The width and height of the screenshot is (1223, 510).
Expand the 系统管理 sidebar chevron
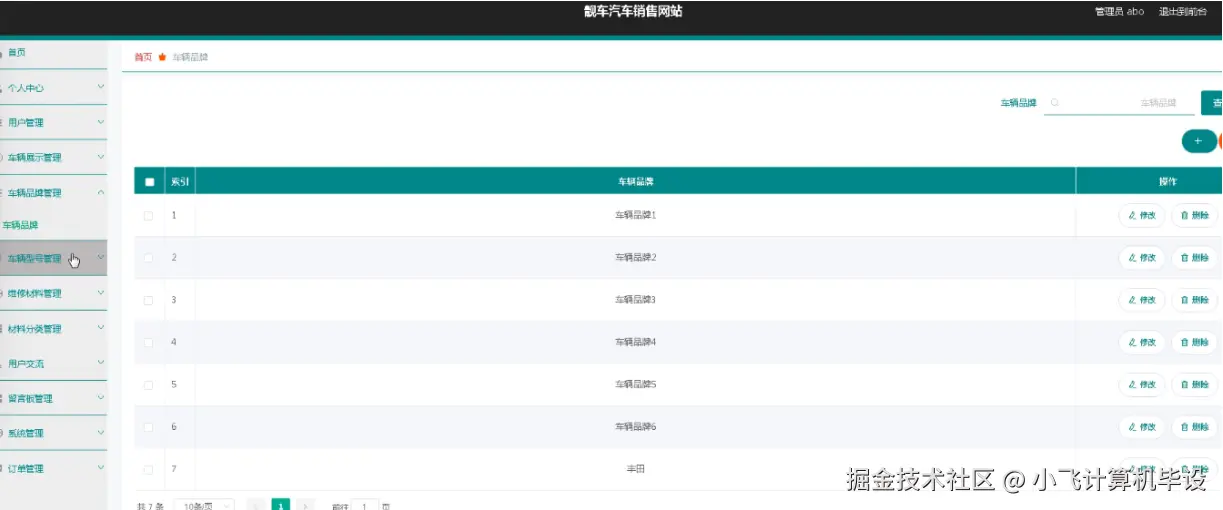[101, 433]
